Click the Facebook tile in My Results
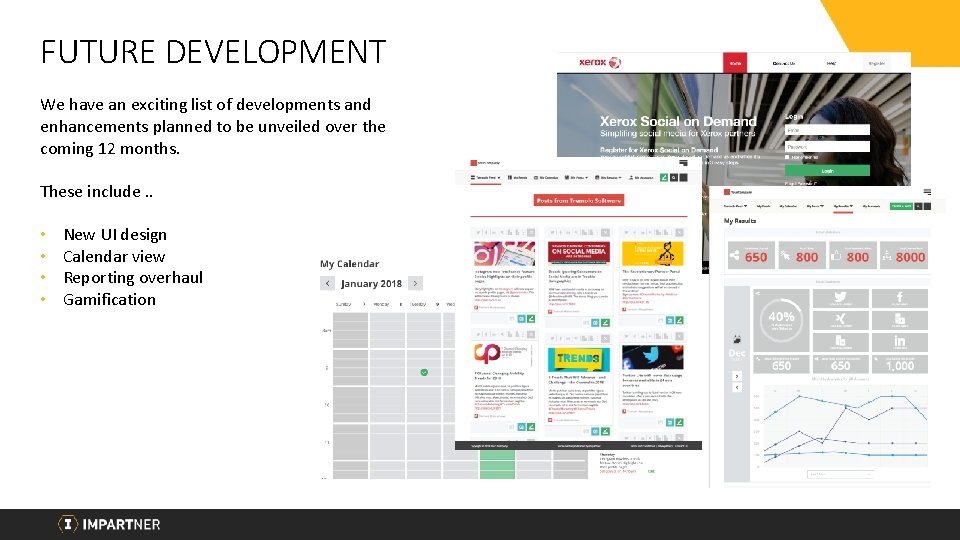This screenshot has width=960, height=540. (899, 298)
